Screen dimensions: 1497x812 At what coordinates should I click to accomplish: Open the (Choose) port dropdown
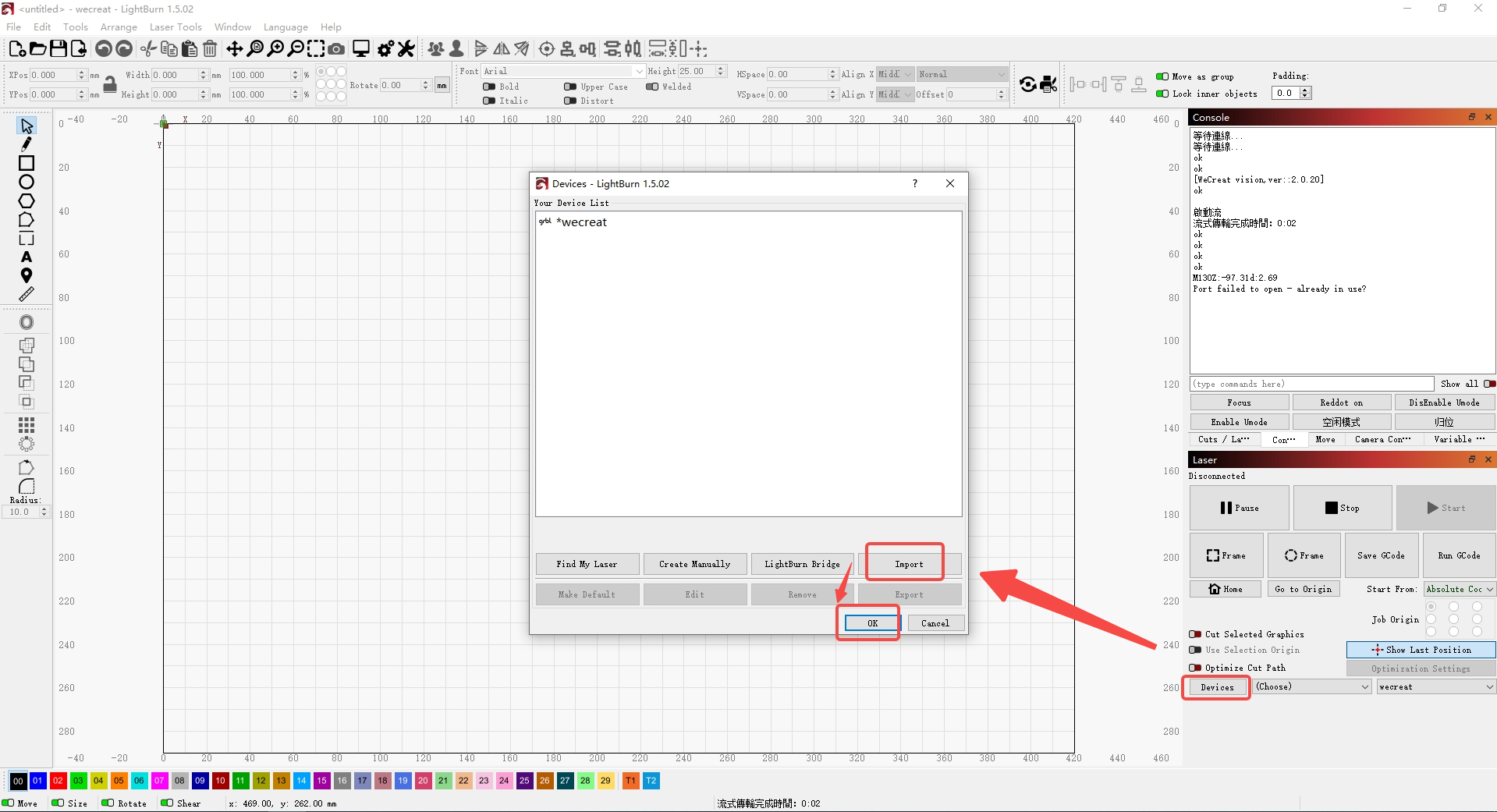tap(1312, 686)
